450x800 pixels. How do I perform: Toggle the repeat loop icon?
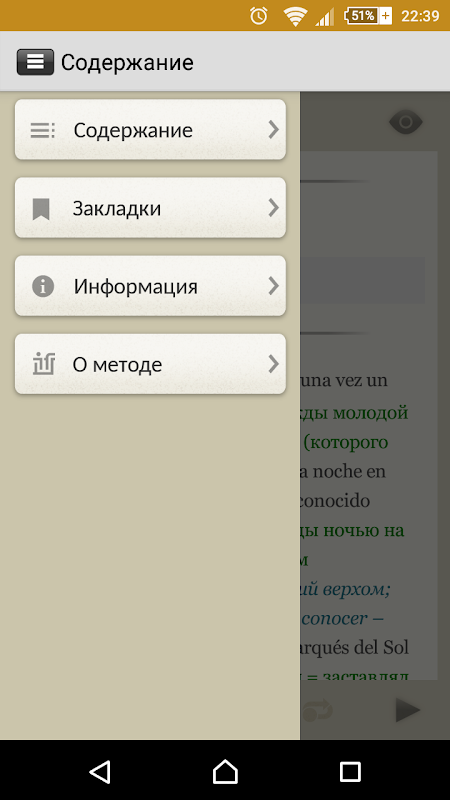317,710
